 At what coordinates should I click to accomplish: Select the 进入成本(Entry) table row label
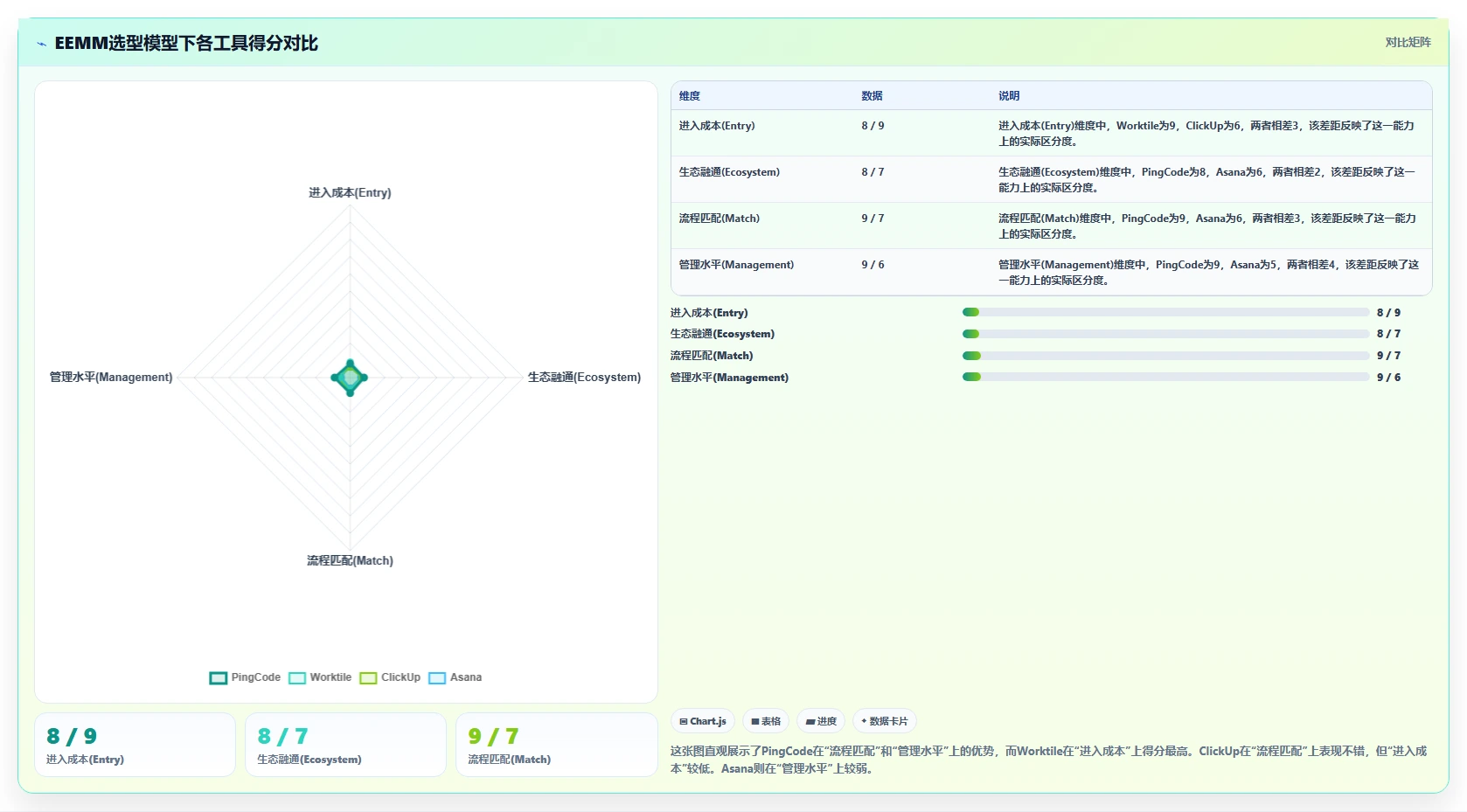[x=717, y=126]
